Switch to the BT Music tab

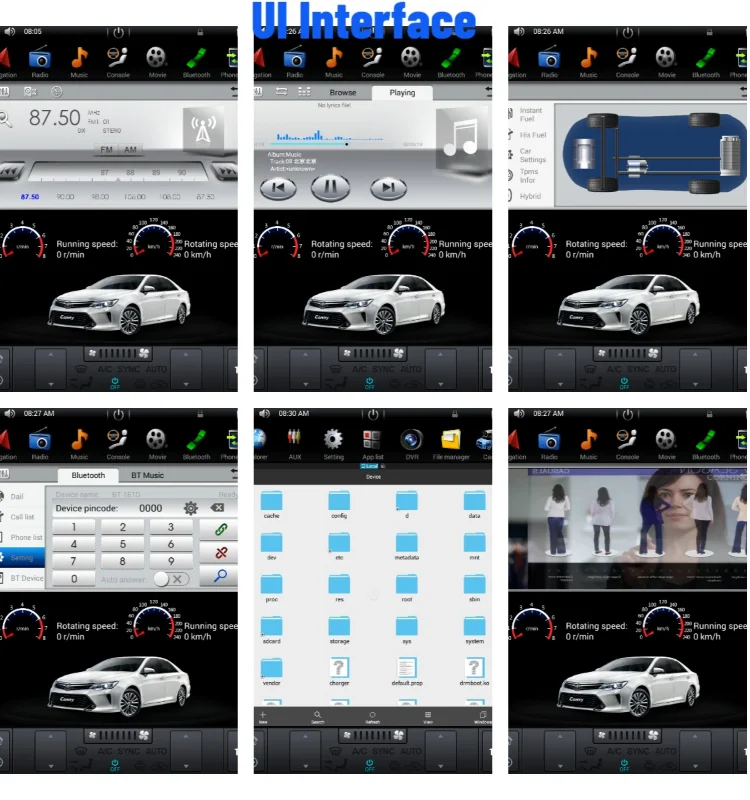(x=148, y=475)
